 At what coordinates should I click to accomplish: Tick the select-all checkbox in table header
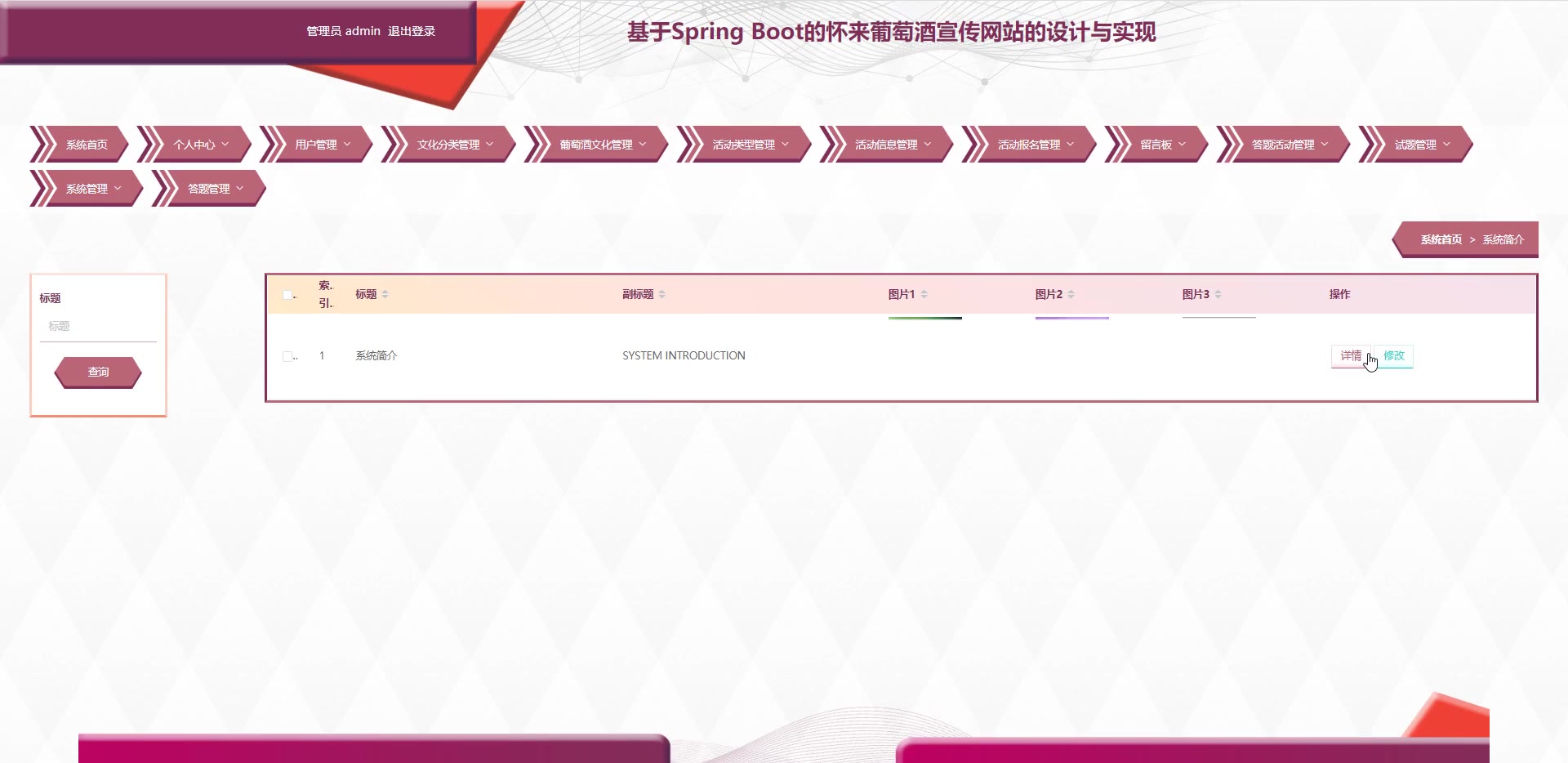287,295
